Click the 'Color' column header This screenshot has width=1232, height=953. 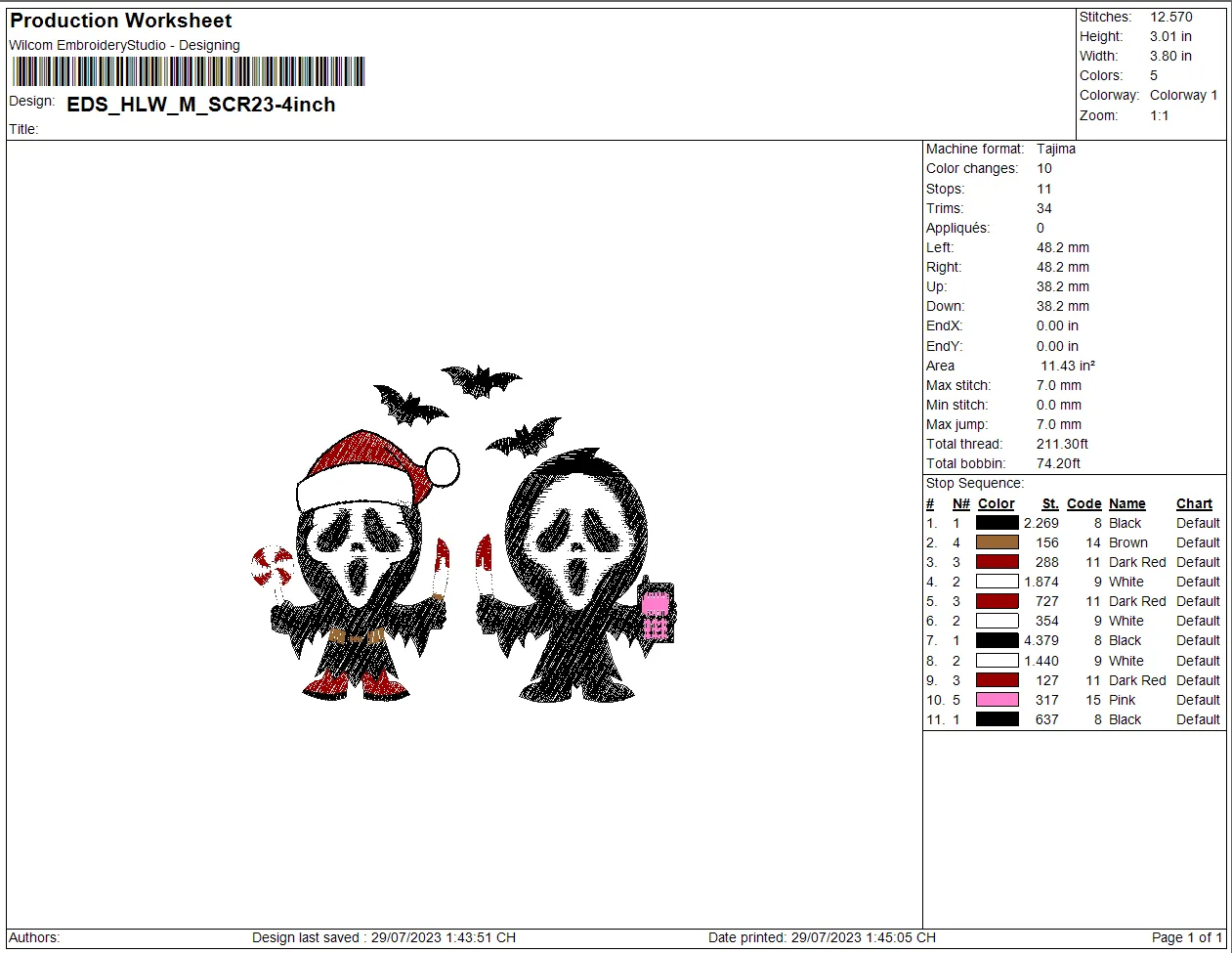tap(997, 503)
